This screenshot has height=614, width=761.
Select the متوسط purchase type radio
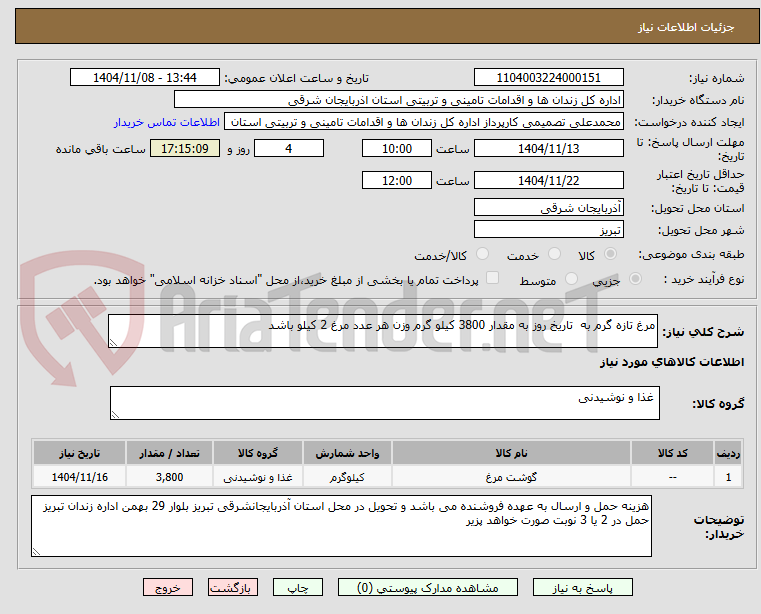(x=571, y=279)
